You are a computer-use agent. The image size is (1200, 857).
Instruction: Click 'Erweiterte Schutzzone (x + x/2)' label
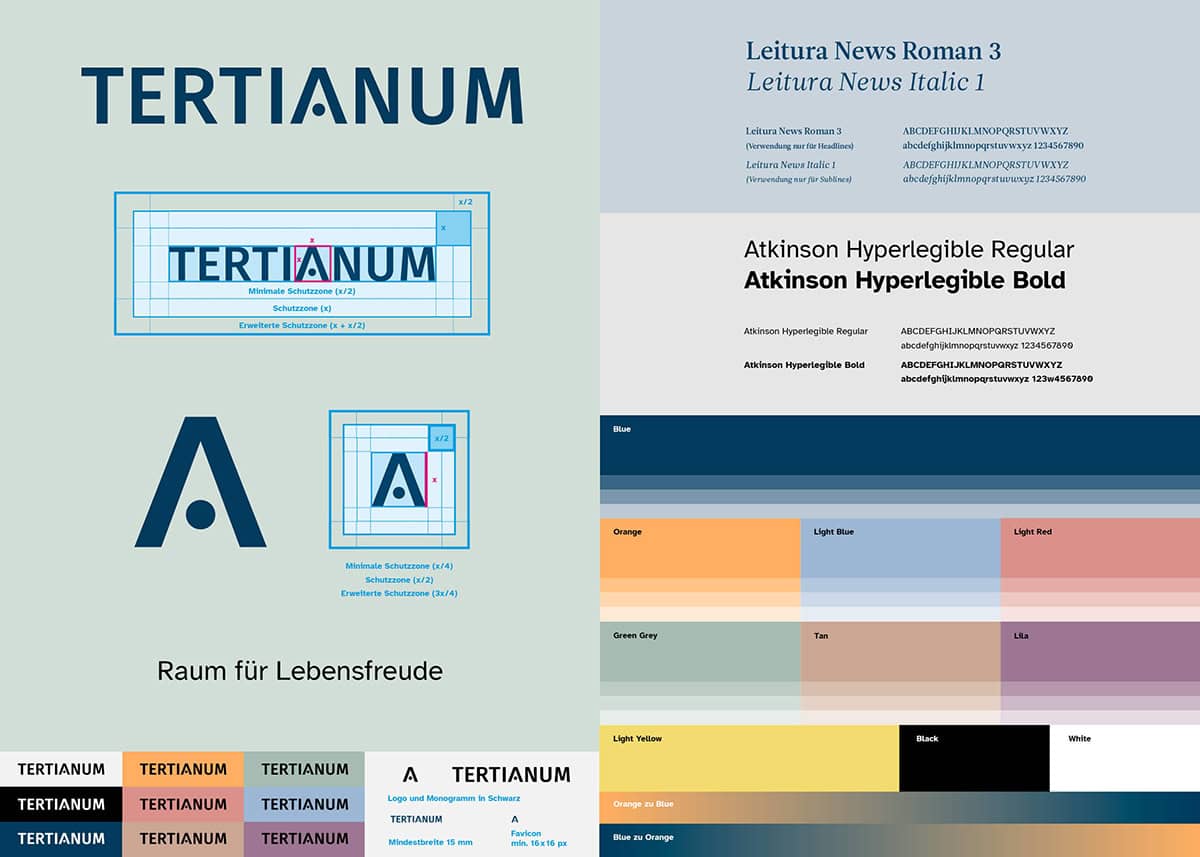[x=302, y=326]
